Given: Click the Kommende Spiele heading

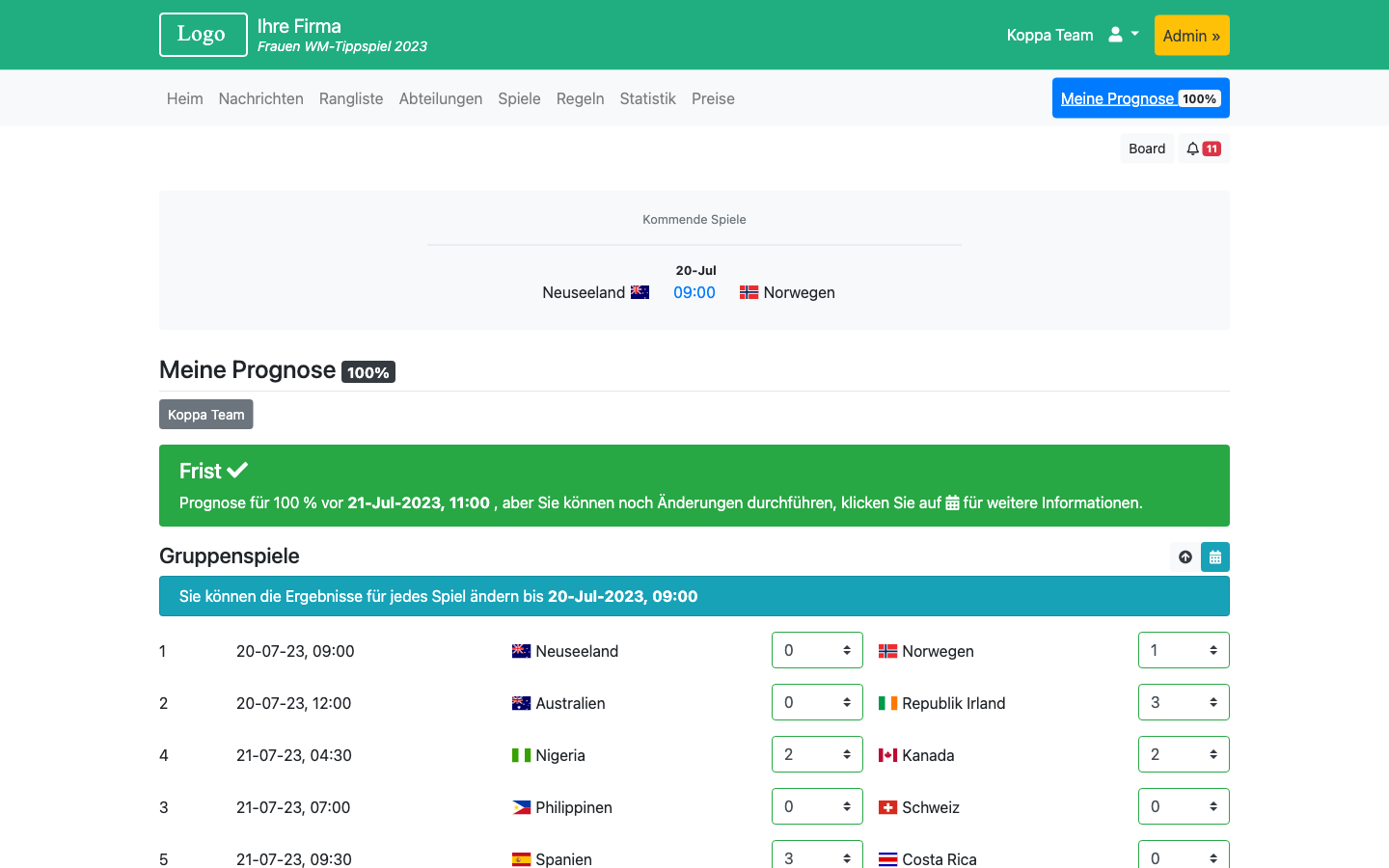Looking at the screenshot, I should coord(694,219).
